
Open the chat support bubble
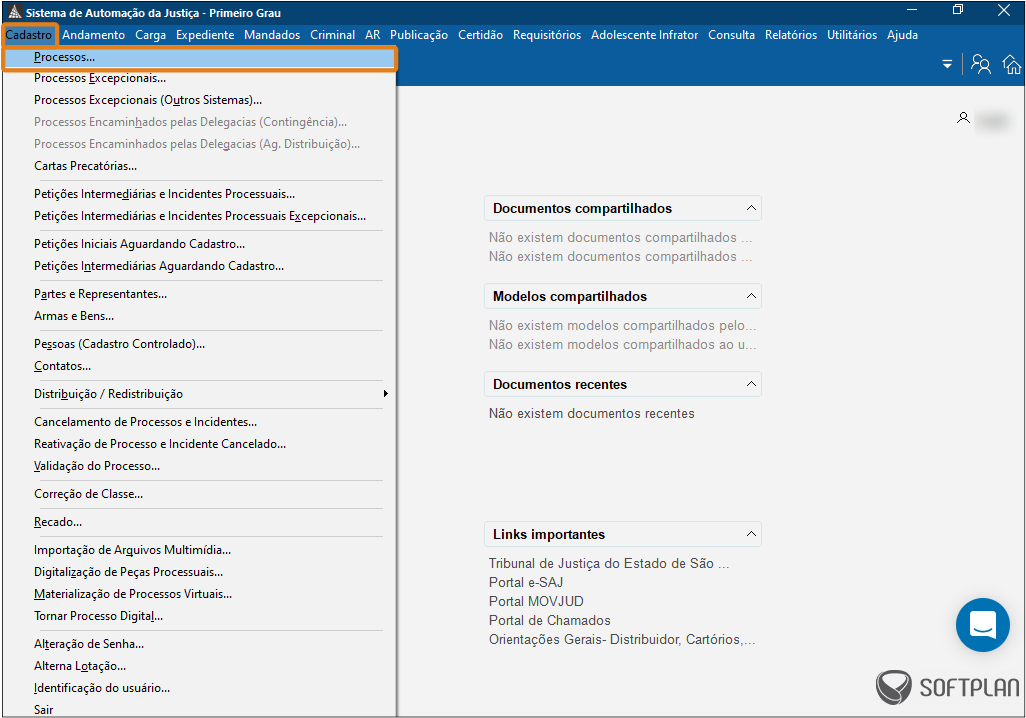(983, 624)
